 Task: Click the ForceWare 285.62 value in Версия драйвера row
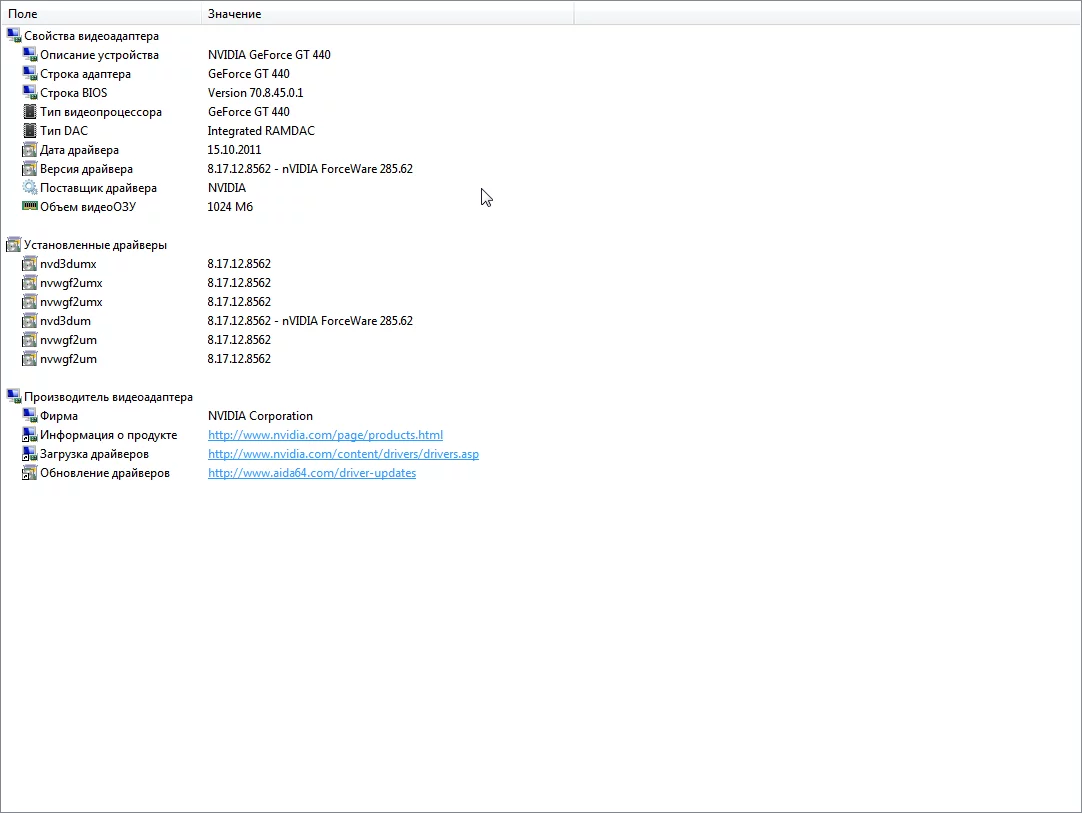[x=310, y=168]
